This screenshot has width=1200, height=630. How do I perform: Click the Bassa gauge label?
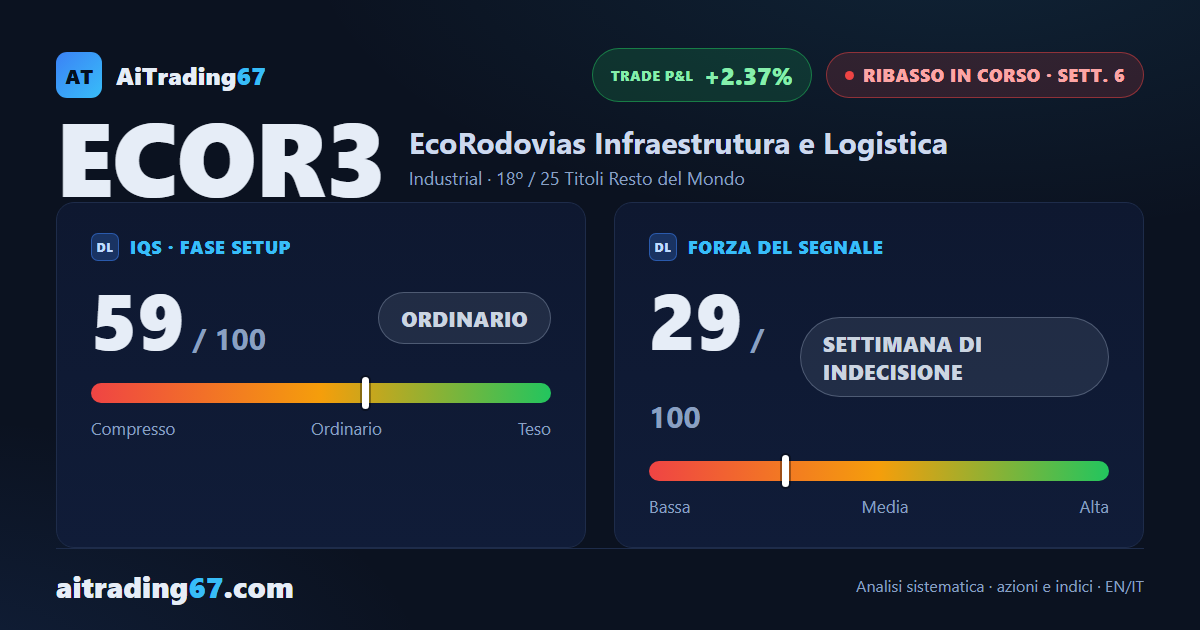tap(669, 507)
